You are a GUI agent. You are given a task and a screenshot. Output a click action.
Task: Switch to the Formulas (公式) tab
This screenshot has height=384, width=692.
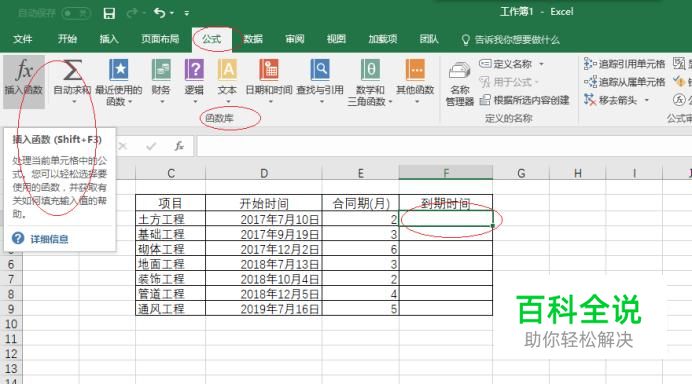212,39
